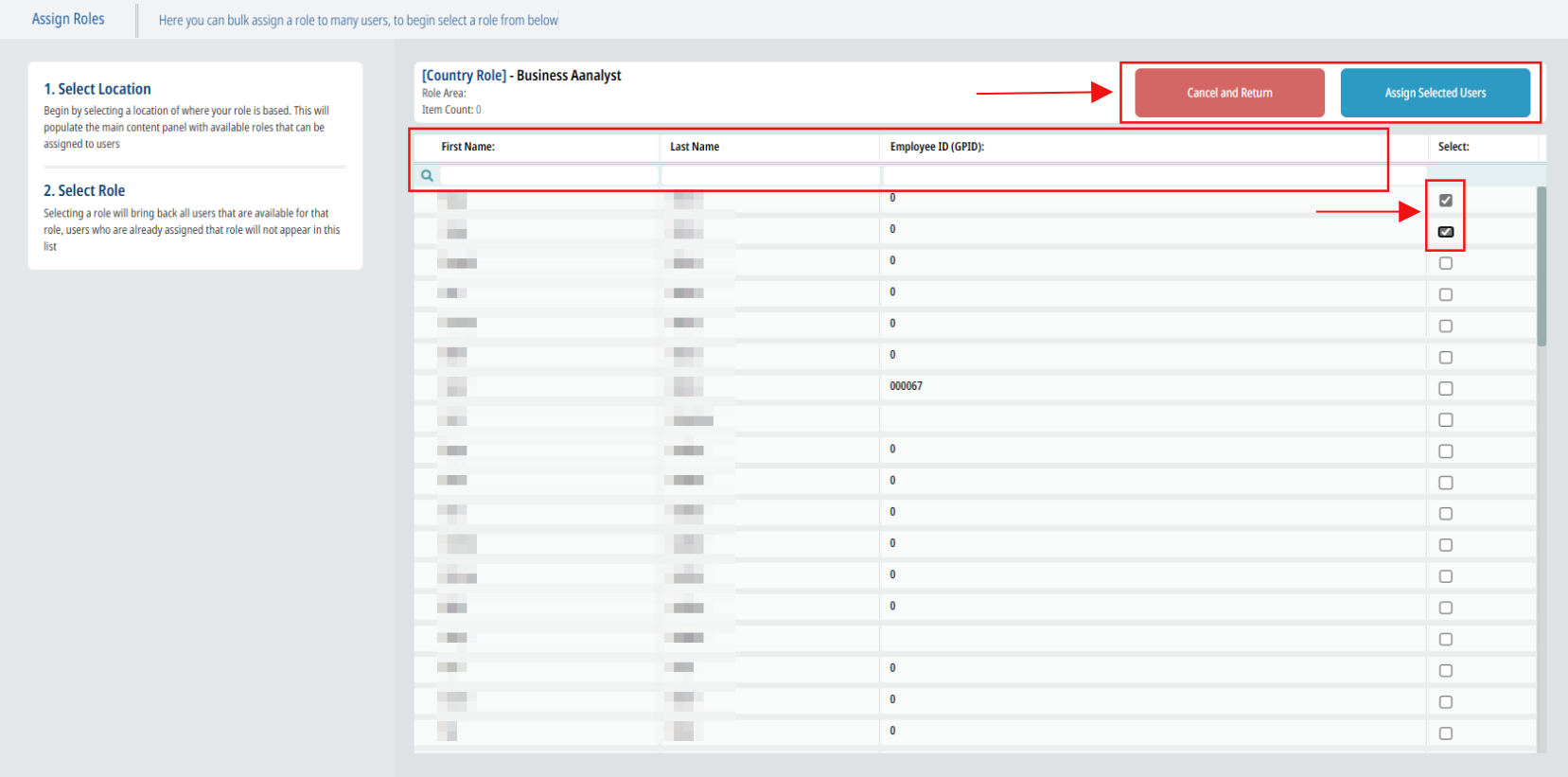Tick the first unchecked checkbox in the third row
The image size is (1568, 777).
1446,263
